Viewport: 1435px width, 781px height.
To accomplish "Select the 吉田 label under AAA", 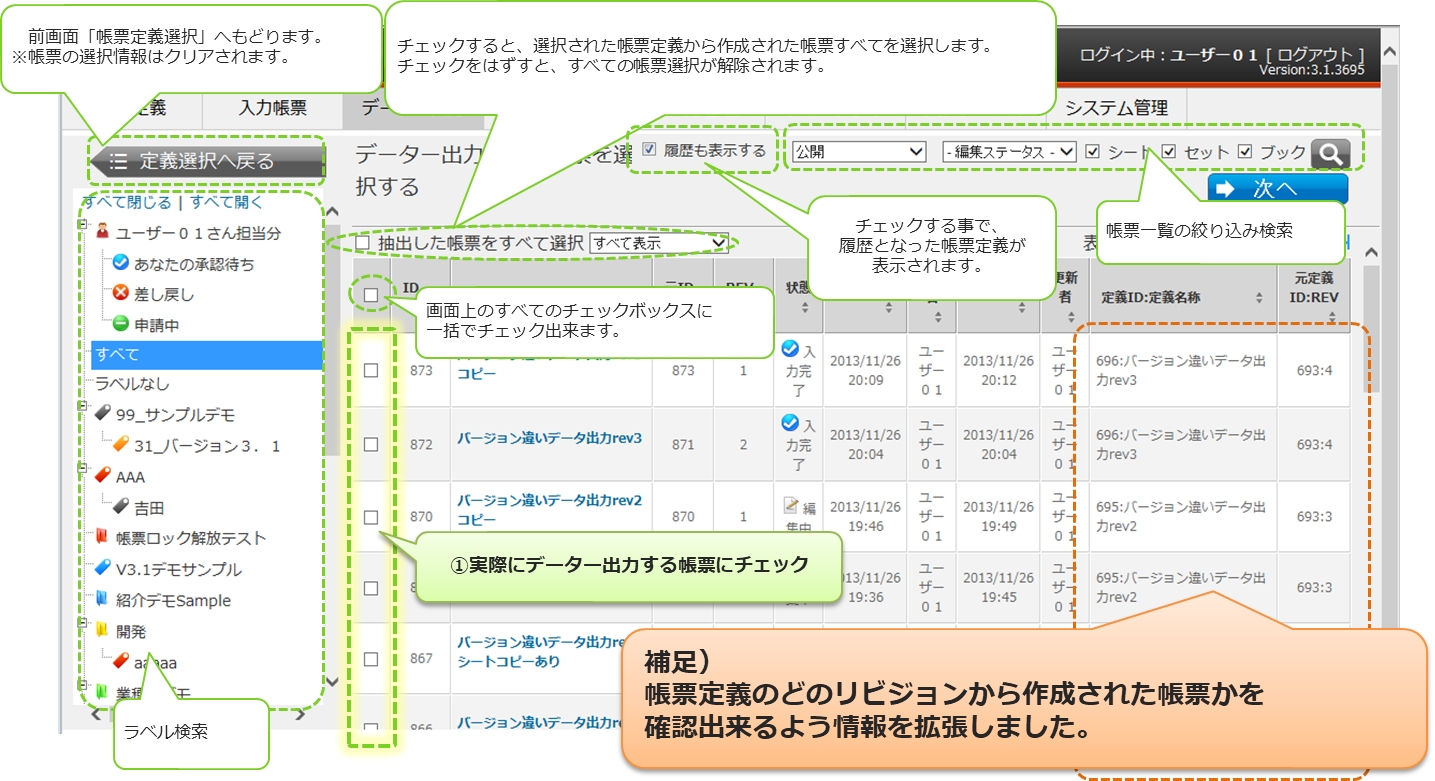I will [149, 508].
